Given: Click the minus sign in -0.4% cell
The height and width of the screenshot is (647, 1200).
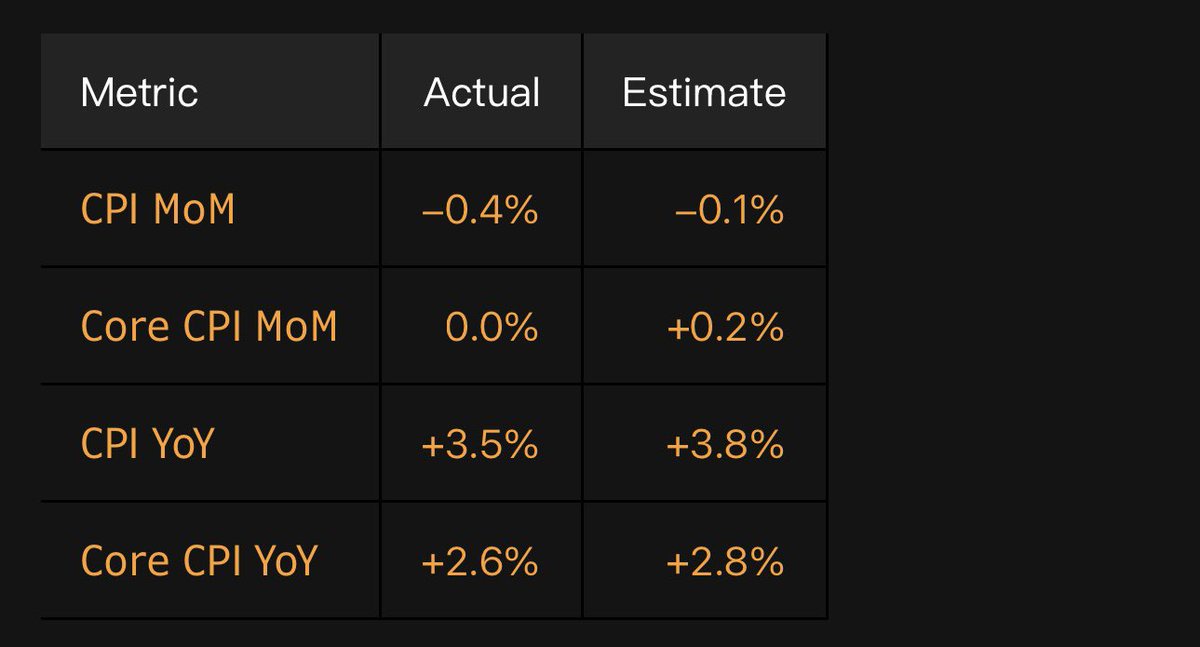Looking at the screenshot, I should coord(433,211).
